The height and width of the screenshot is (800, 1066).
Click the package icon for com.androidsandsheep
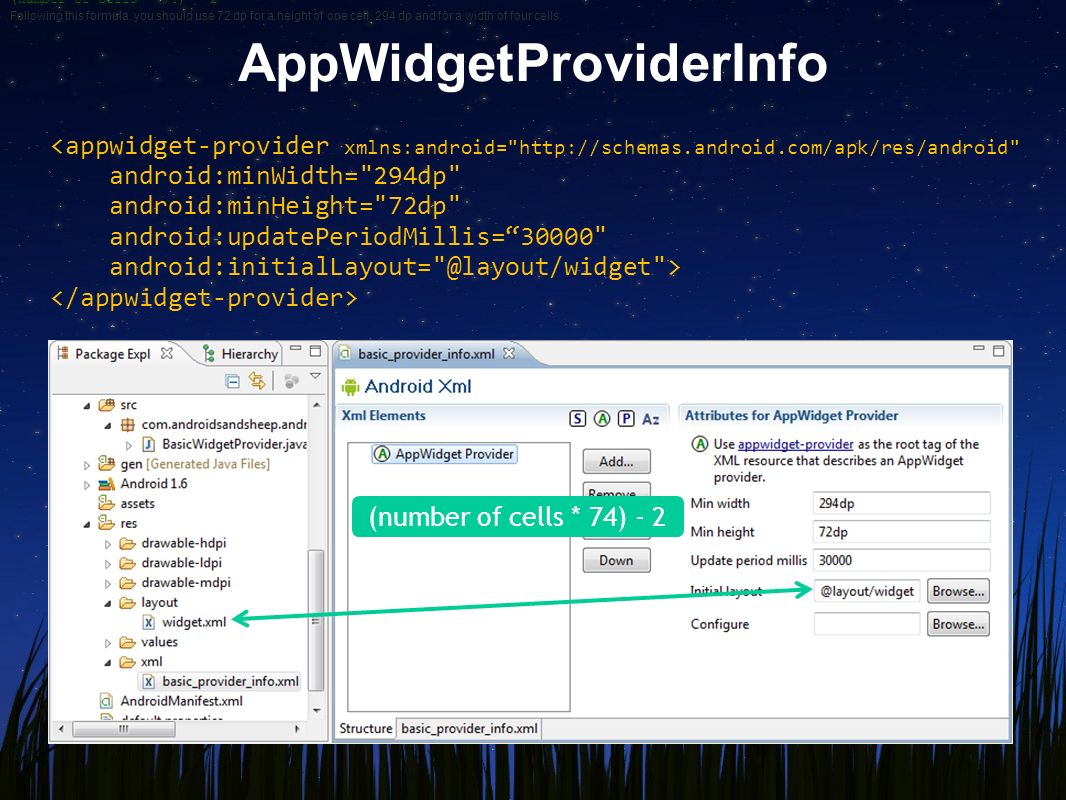127,425
